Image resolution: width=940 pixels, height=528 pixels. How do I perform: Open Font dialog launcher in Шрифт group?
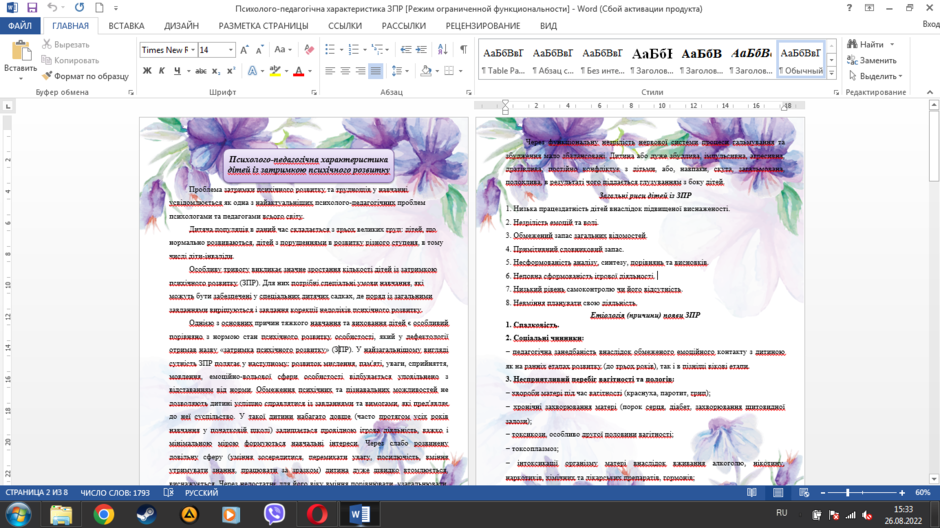click(314, 92)
